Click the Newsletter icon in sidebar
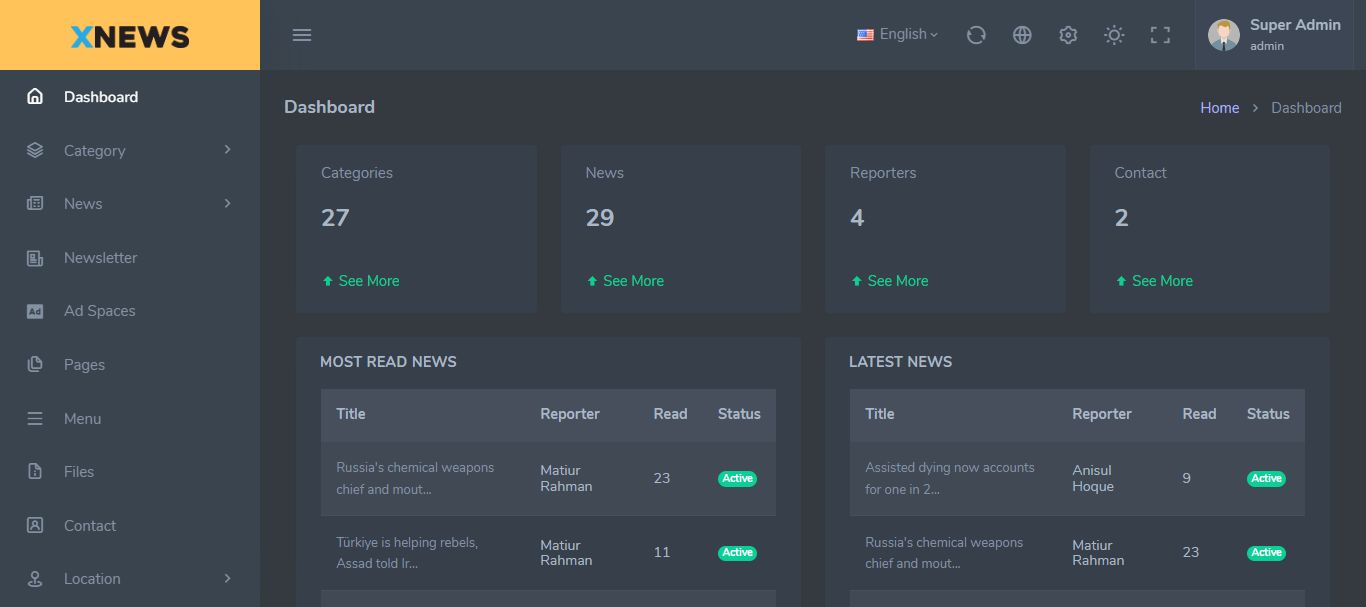The image size is (1366, 607). point(35,258)
